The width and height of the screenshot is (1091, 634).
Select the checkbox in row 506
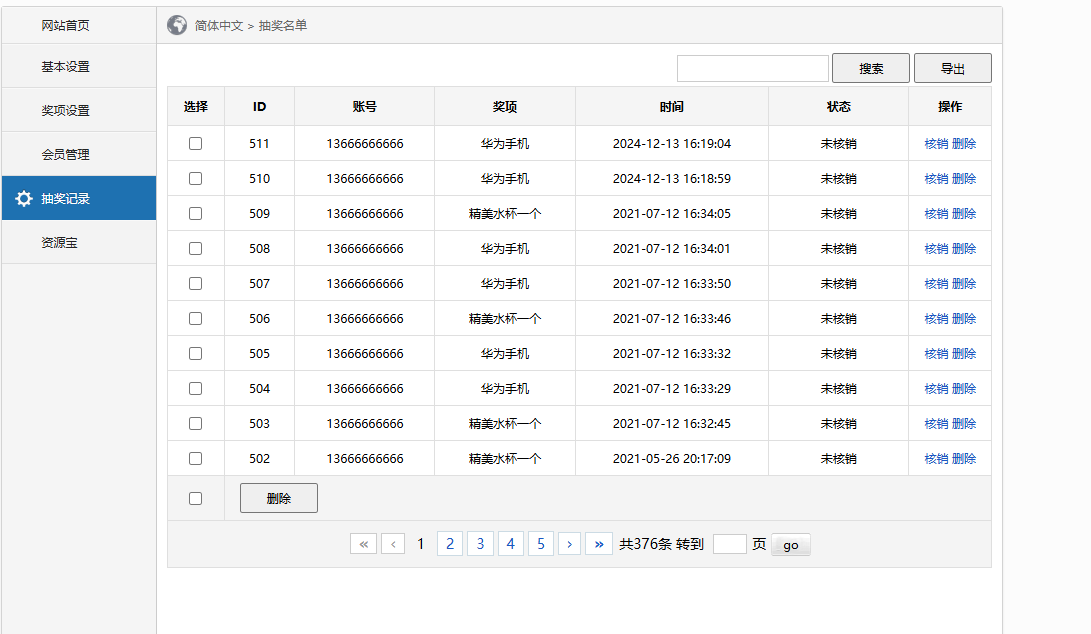196,319
